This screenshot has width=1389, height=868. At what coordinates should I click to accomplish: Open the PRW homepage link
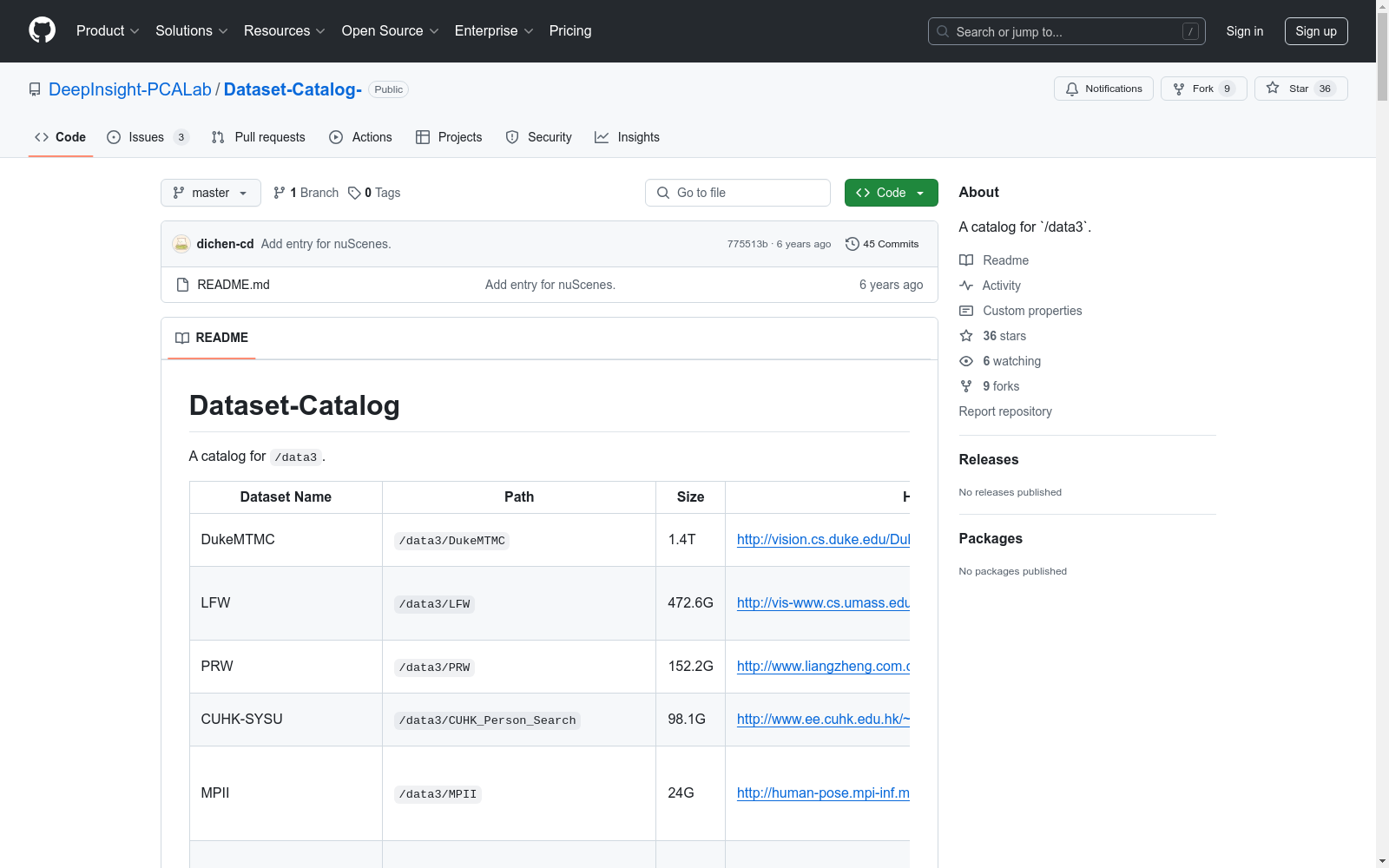(823, 667)
